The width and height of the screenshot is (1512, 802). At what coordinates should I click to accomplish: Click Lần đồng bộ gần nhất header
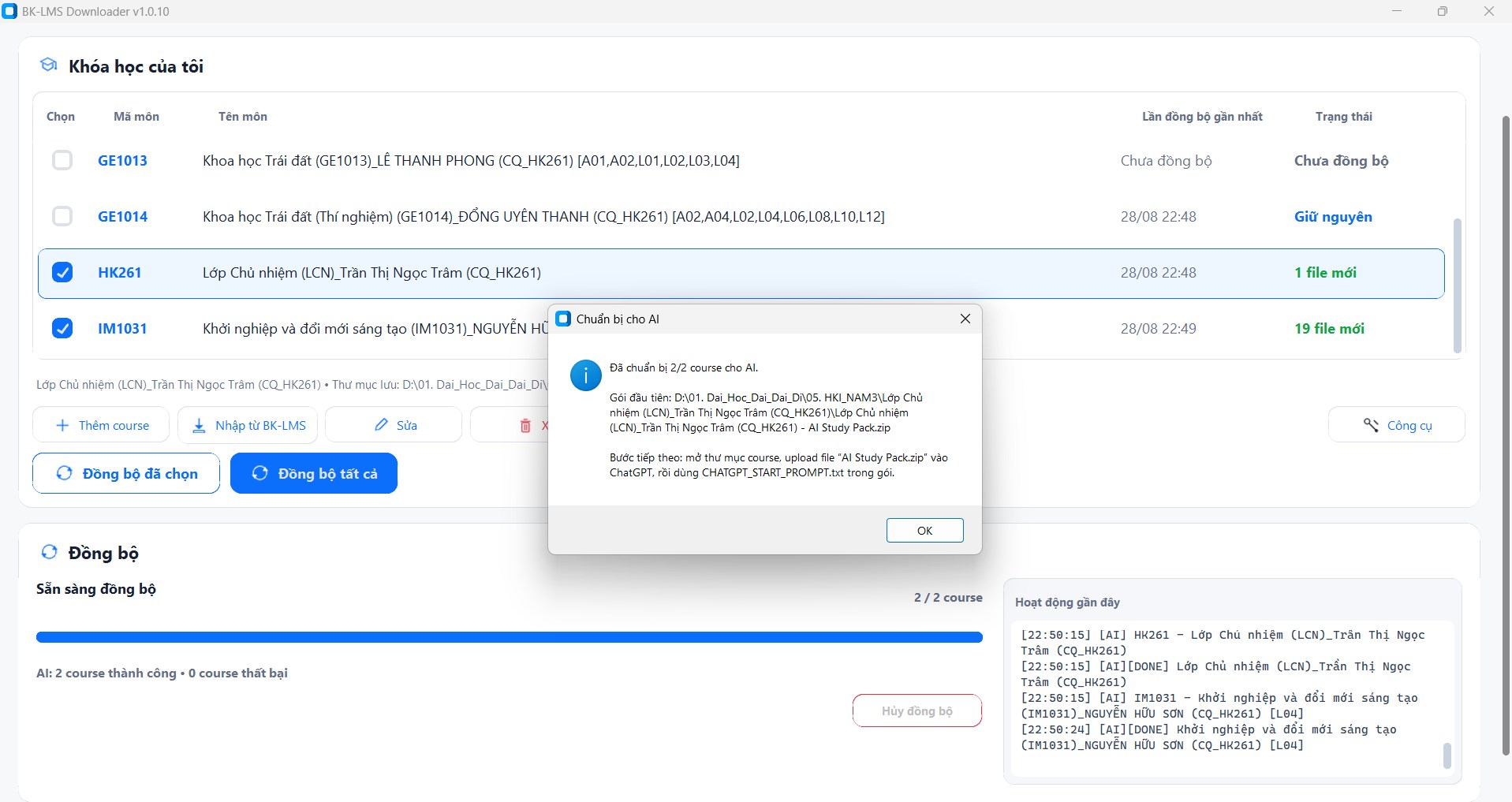tap(1202, 117)
